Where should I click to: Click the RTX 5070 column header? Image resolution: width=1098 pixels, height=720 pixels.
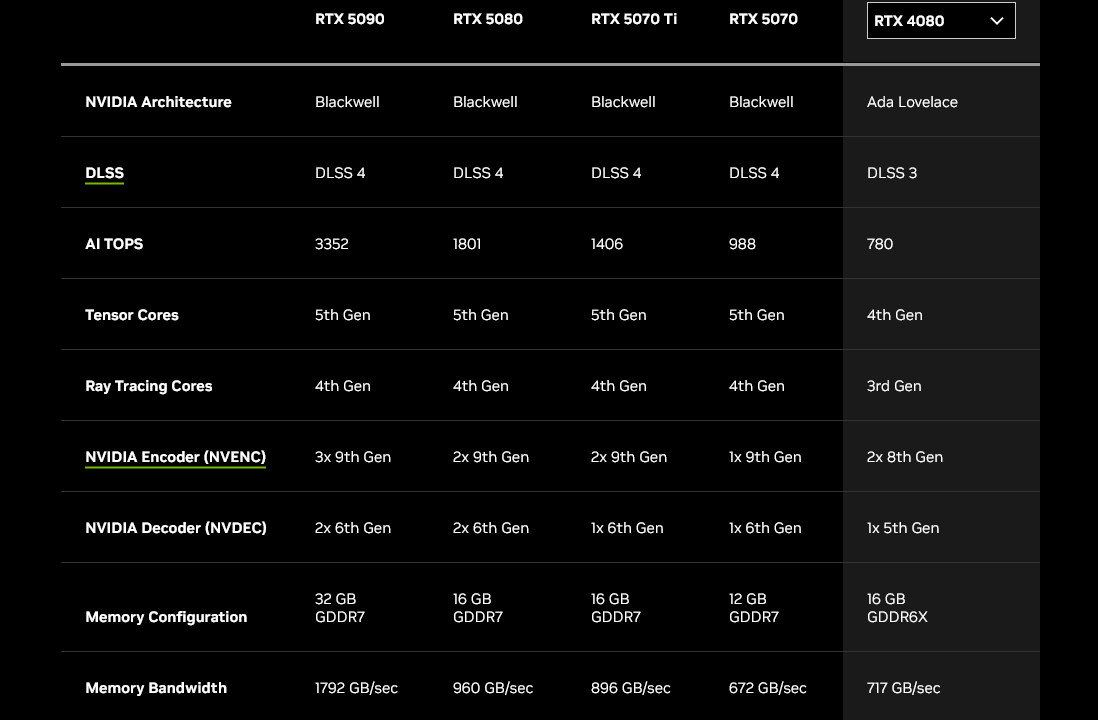pyautogui.click(x=763, y=19)
